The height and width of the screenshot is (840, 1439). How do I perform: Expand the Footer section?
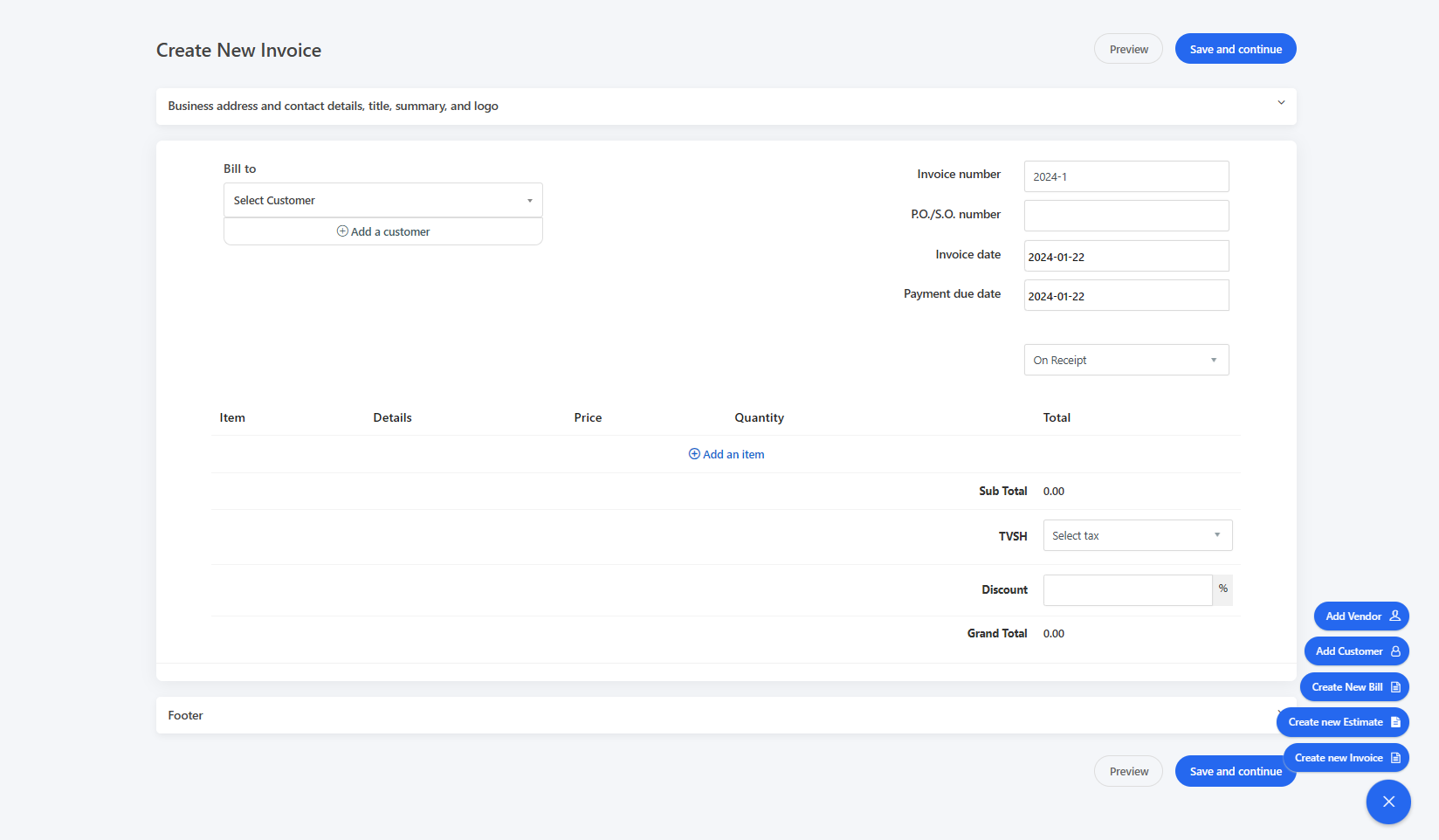coord(726,715)
